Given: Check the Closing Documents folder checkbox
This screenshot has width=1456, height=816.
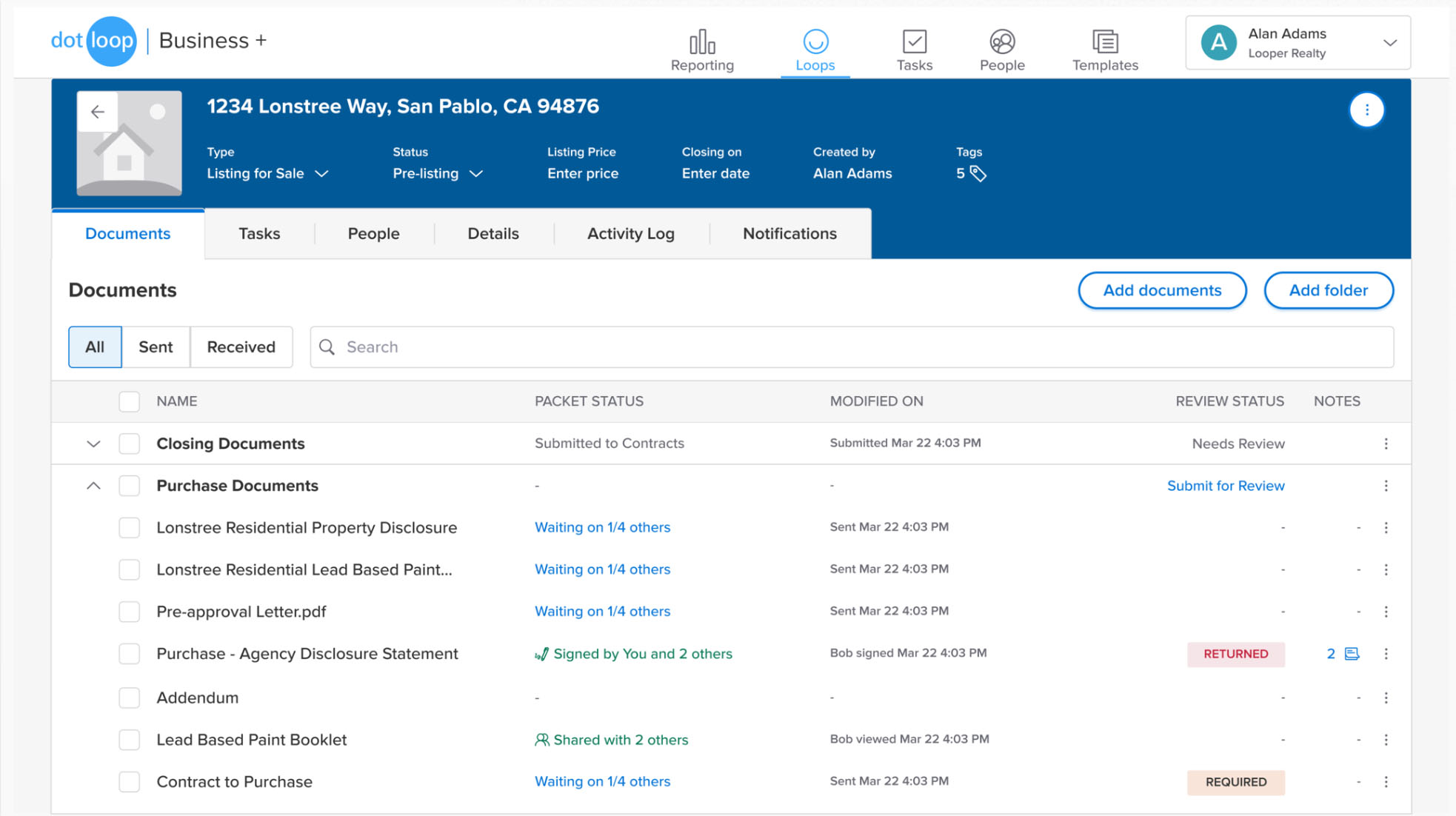Looking at the screenshot, I should coord(130,444).
